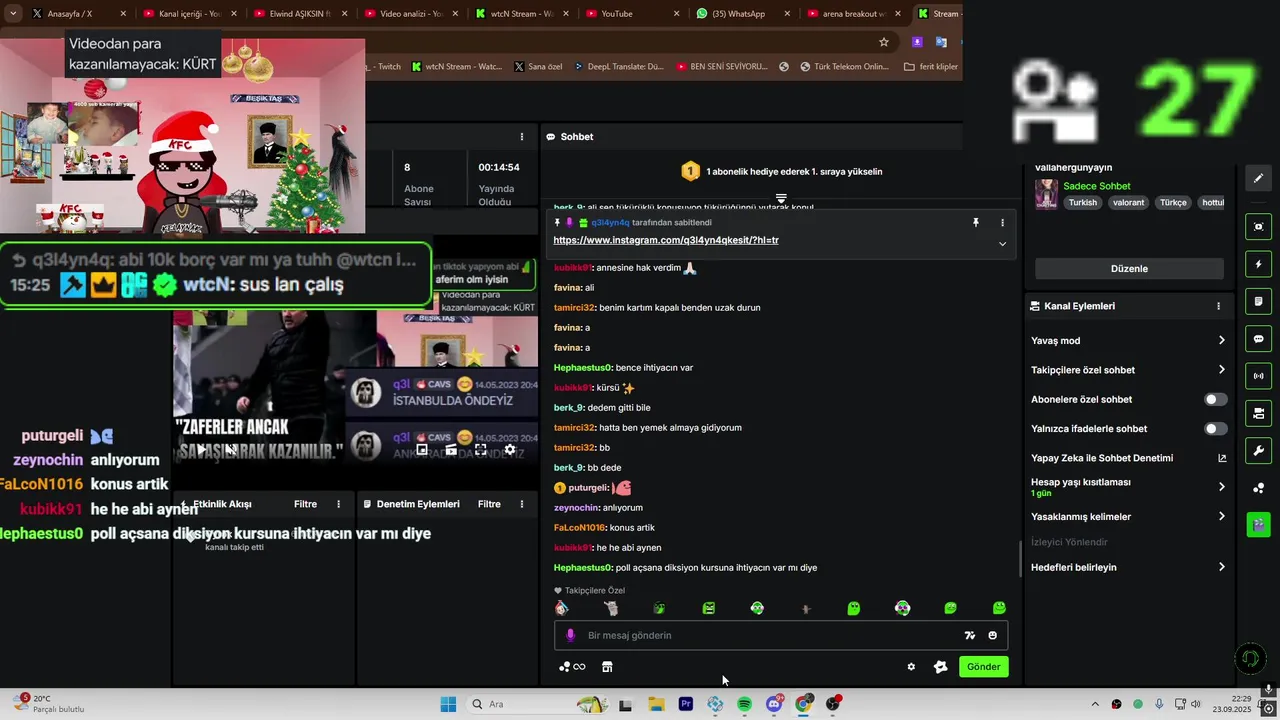The width and height of the screenshot is (1280, 720).
Task: Click the badge icon beside Gönder button
Action: tap(940, 667)
